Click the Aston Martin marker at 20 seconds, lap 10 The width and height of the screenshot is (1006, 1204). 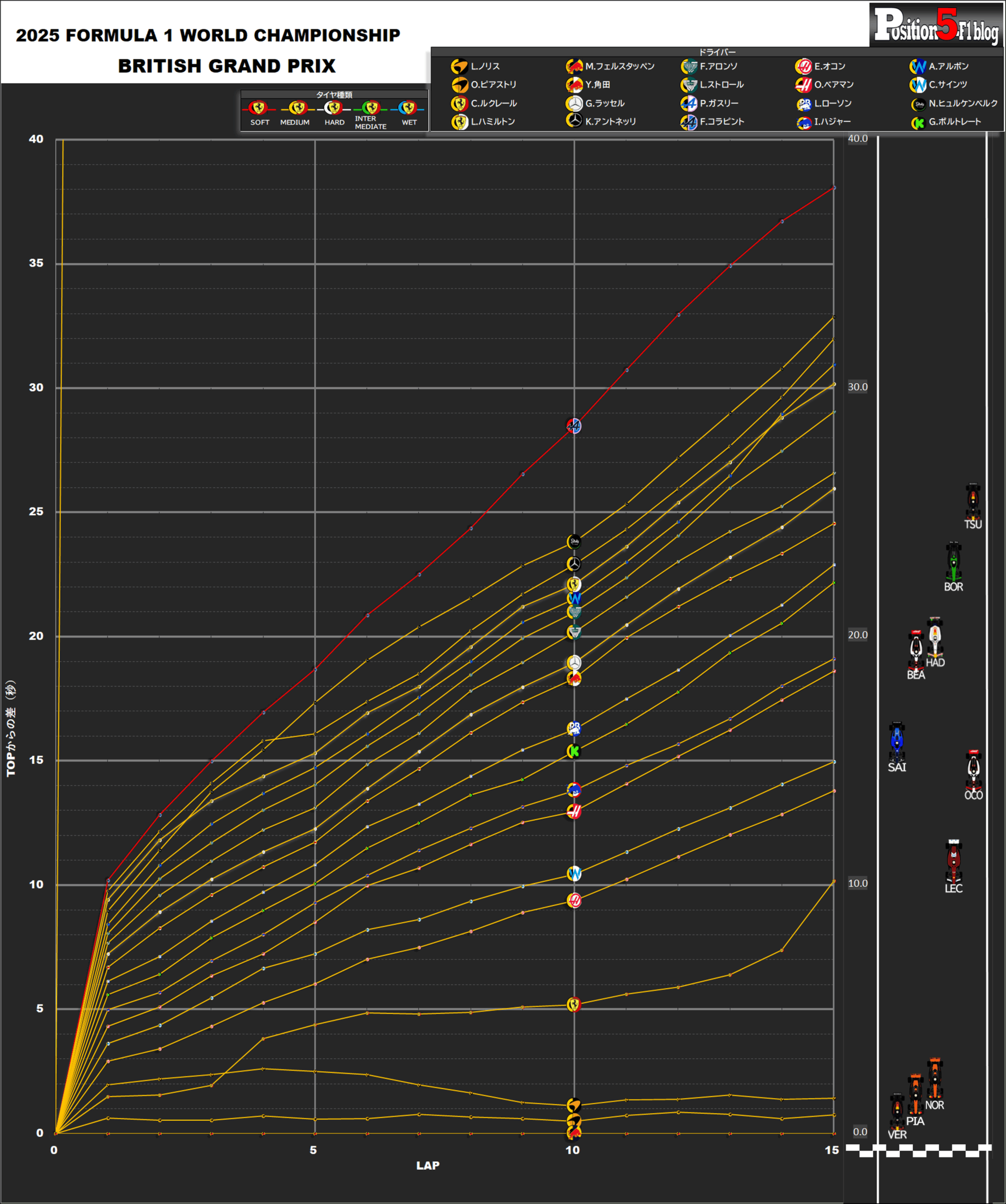click(574, 632)
